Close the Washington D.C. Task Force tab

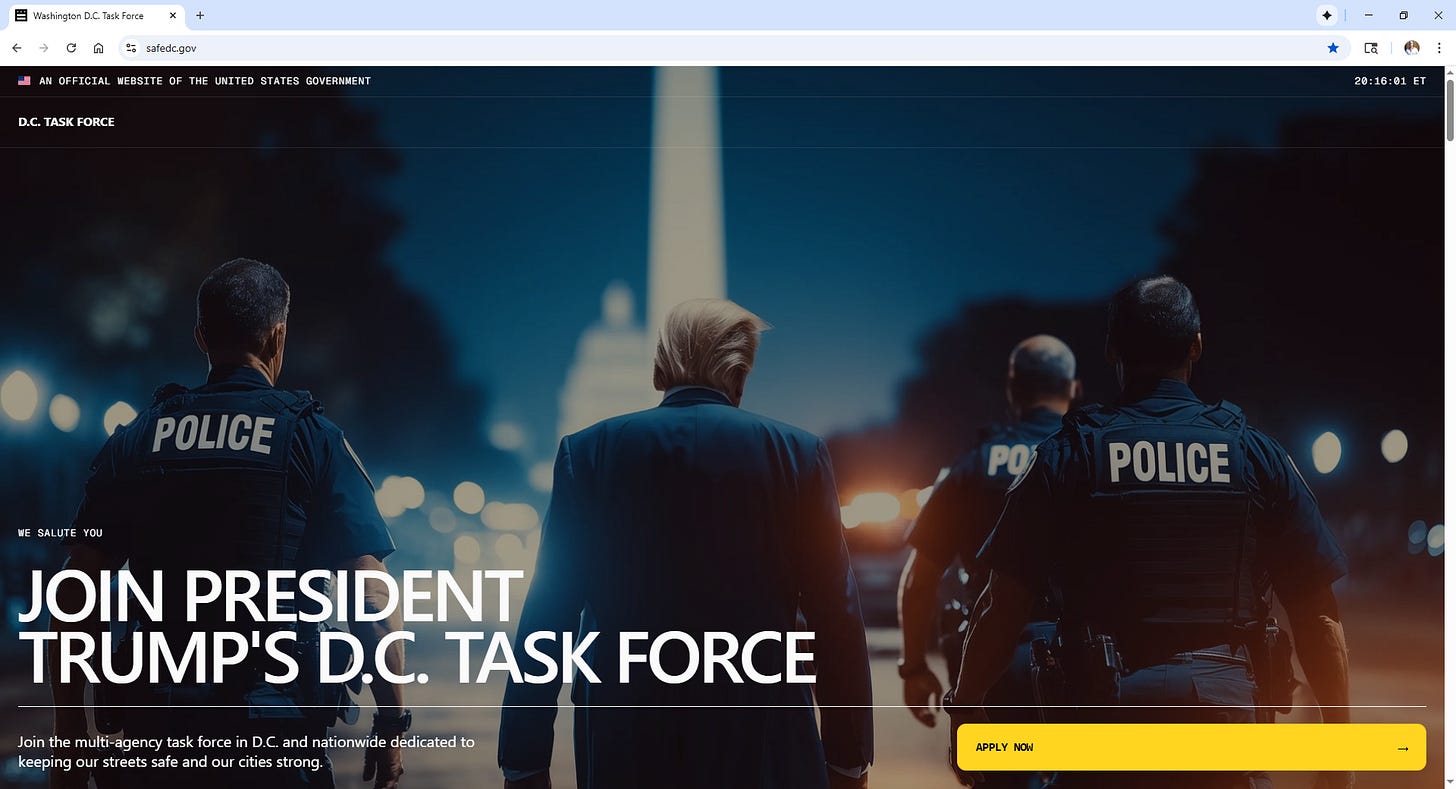[x=172, y=16]
